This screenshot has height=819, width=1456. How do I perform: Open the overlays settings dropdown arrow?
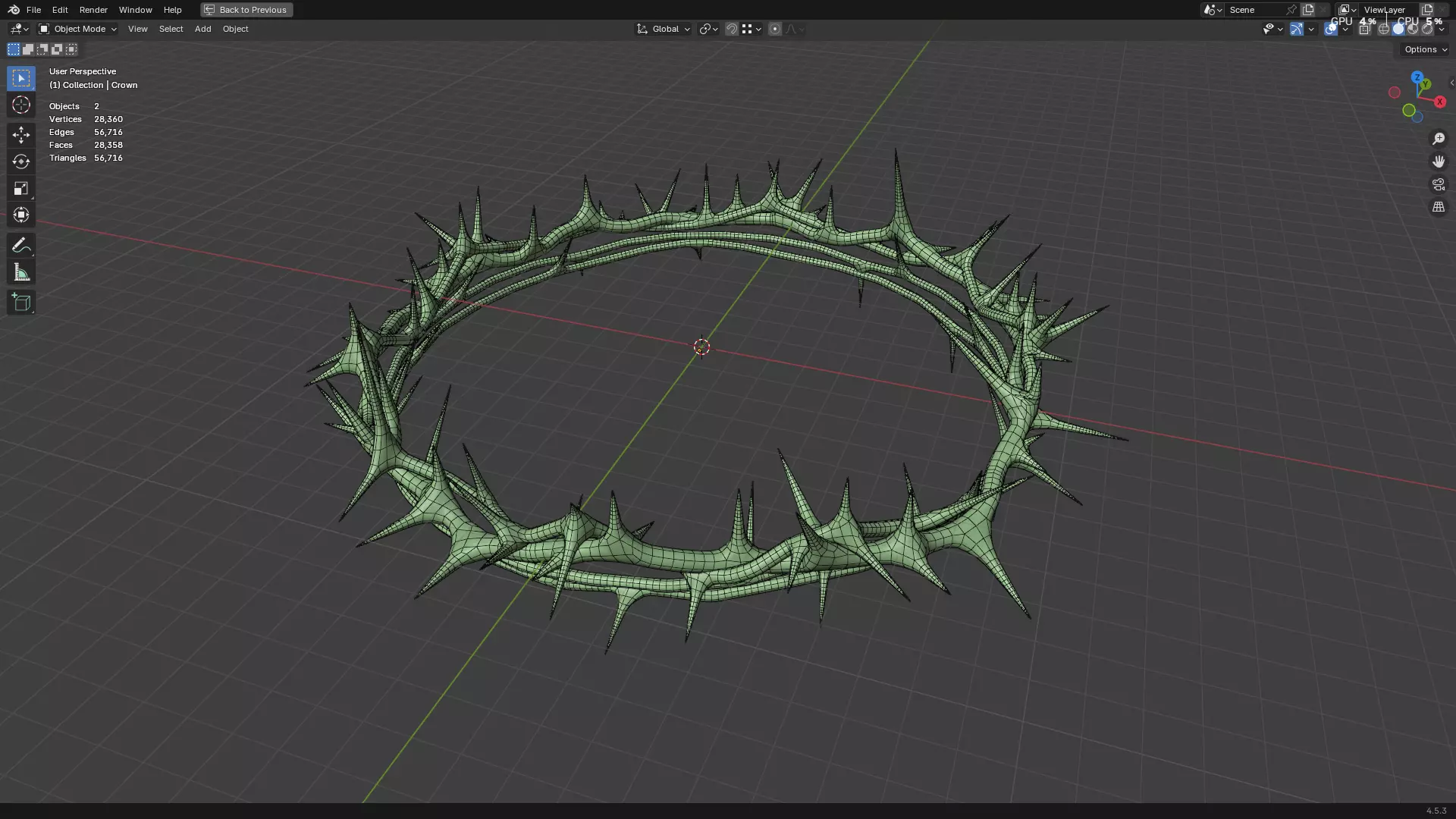pos(1345,29)
